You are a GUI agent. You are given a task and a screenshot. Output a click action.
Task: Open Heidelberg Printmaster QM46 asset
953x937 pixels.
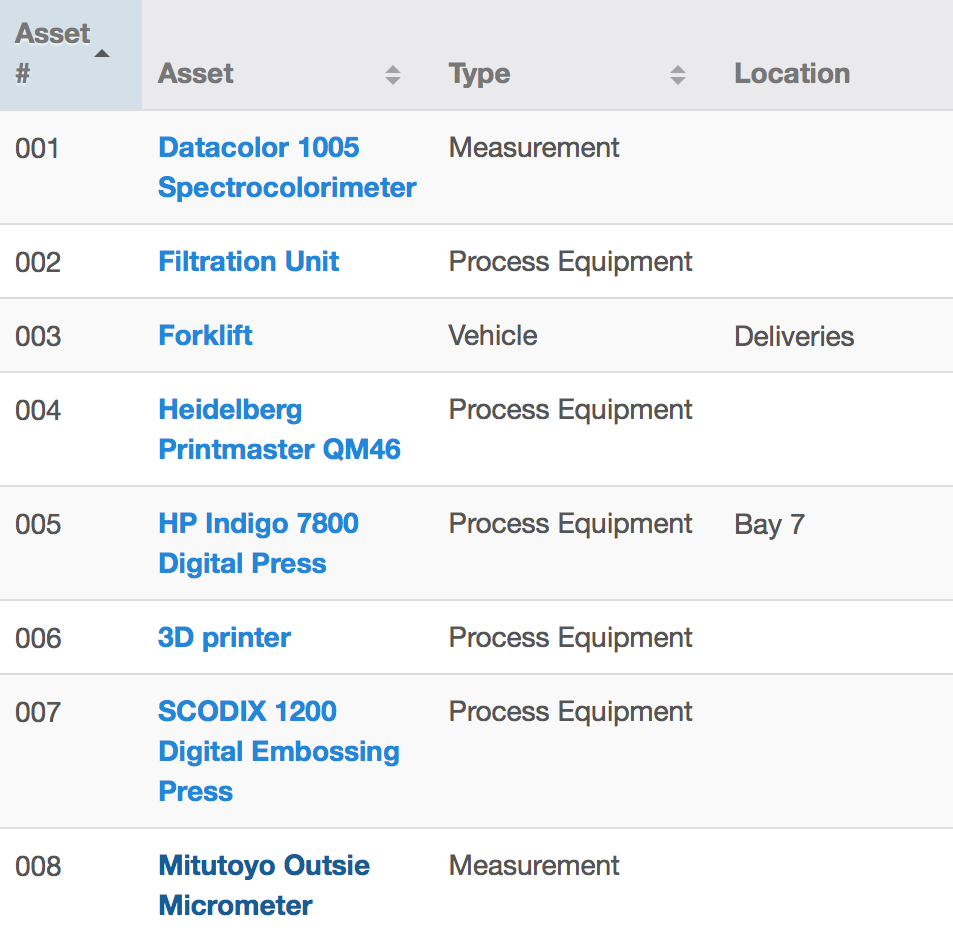[x=279, y=430]
